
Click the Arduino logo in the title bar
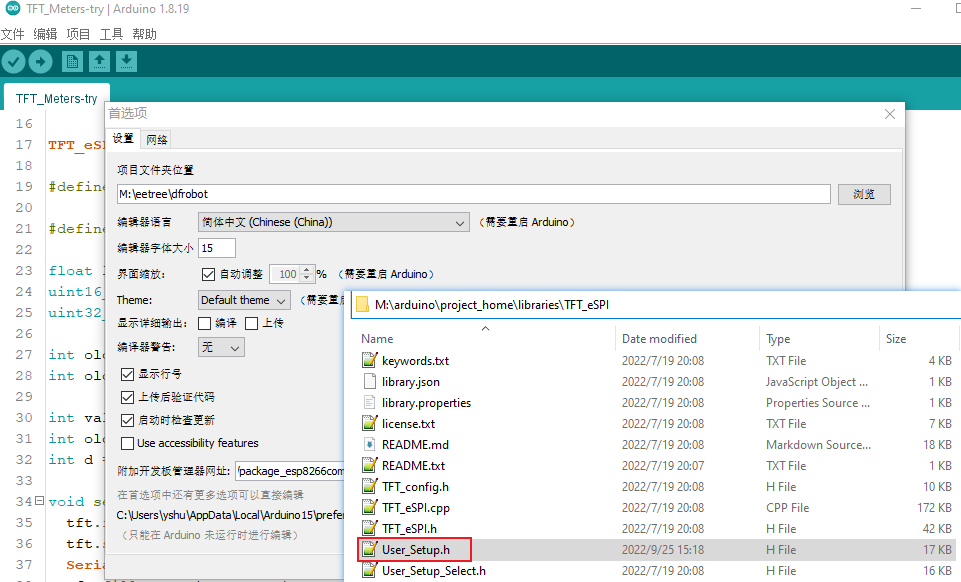[x=13, y=9]
